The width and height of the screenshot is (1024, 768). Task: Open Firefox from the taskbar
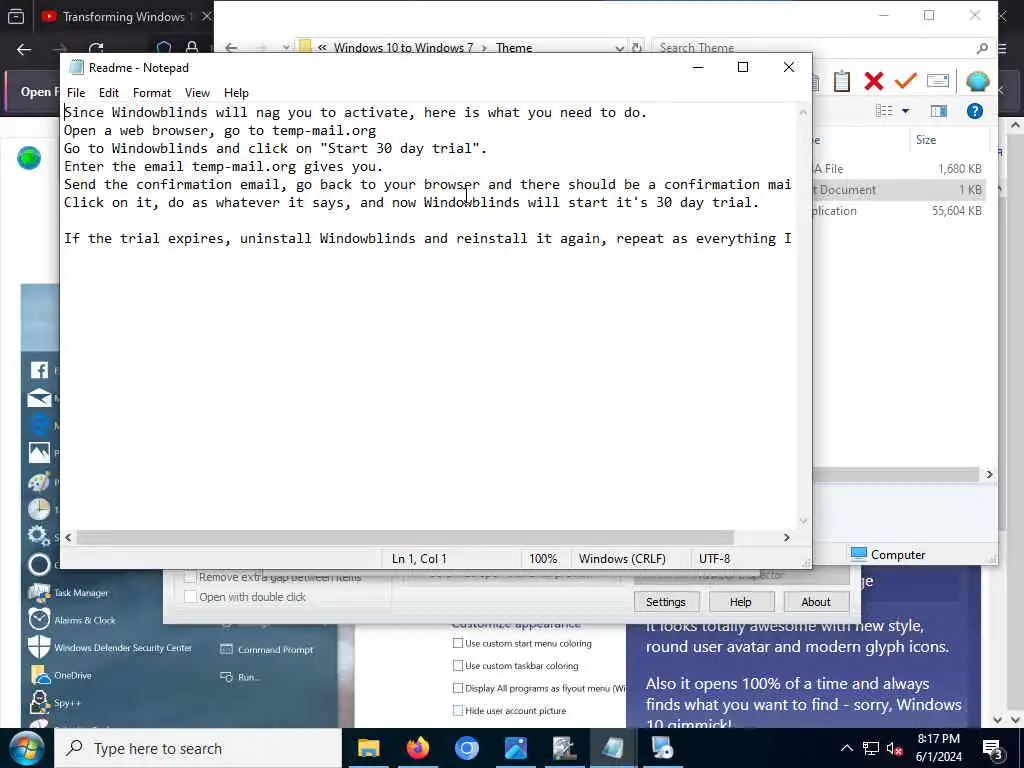tap(418, 748)
